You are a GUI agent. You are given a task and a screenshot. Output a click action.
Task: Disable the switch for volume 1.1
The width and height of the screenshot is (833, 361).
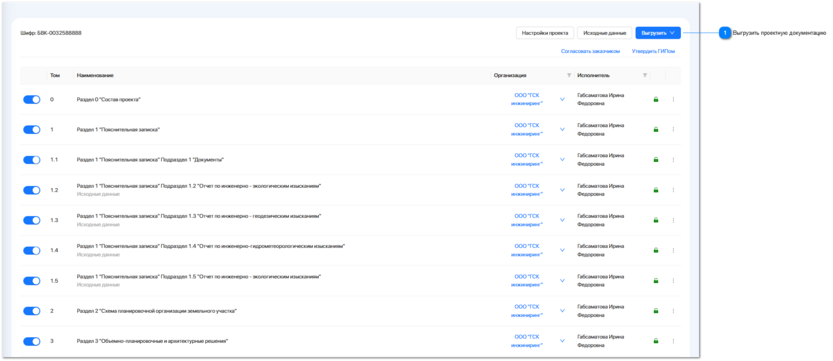(32, 160)
